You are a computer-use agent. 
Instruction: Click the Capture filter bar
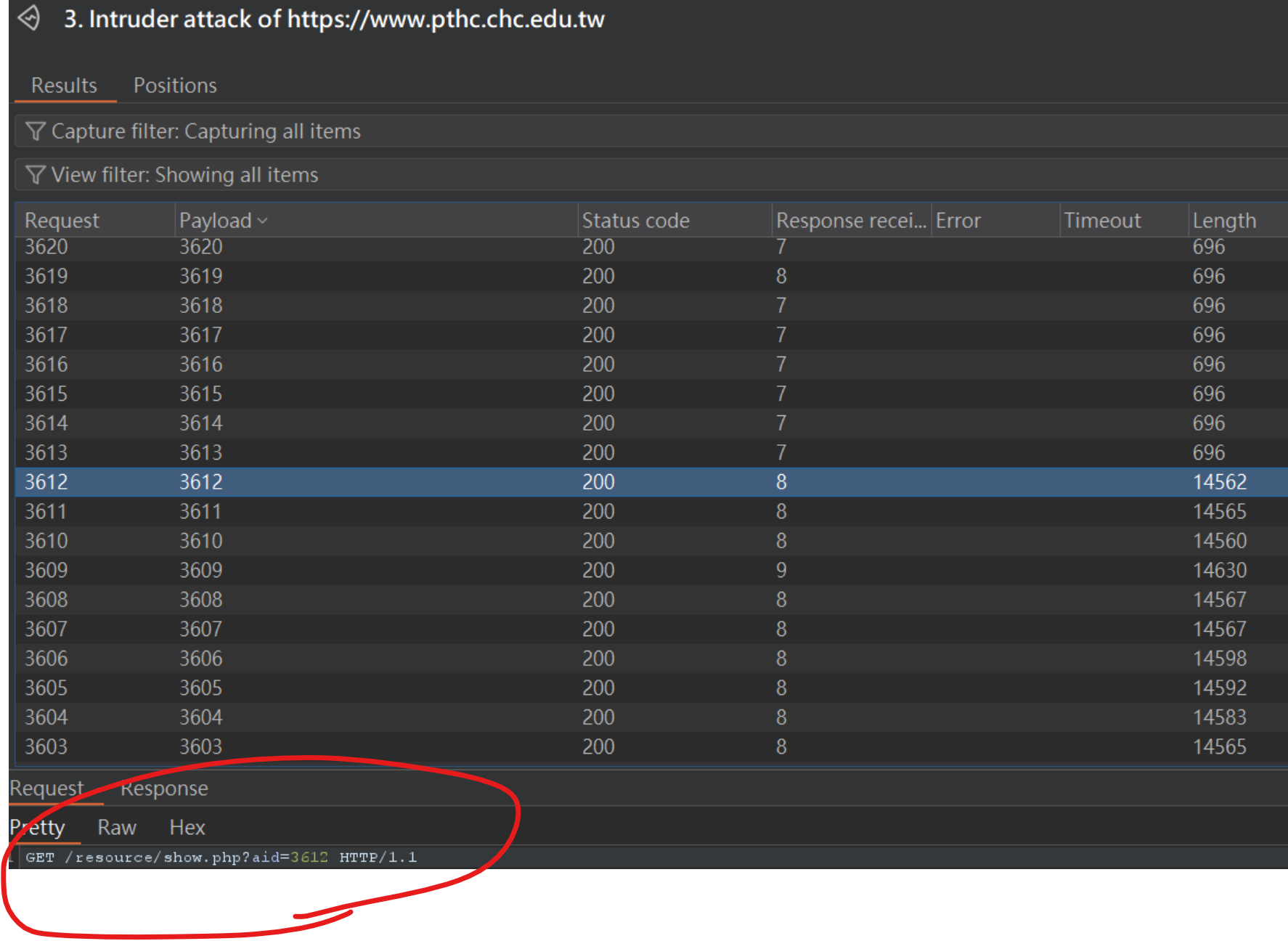[x=651, y=131]
